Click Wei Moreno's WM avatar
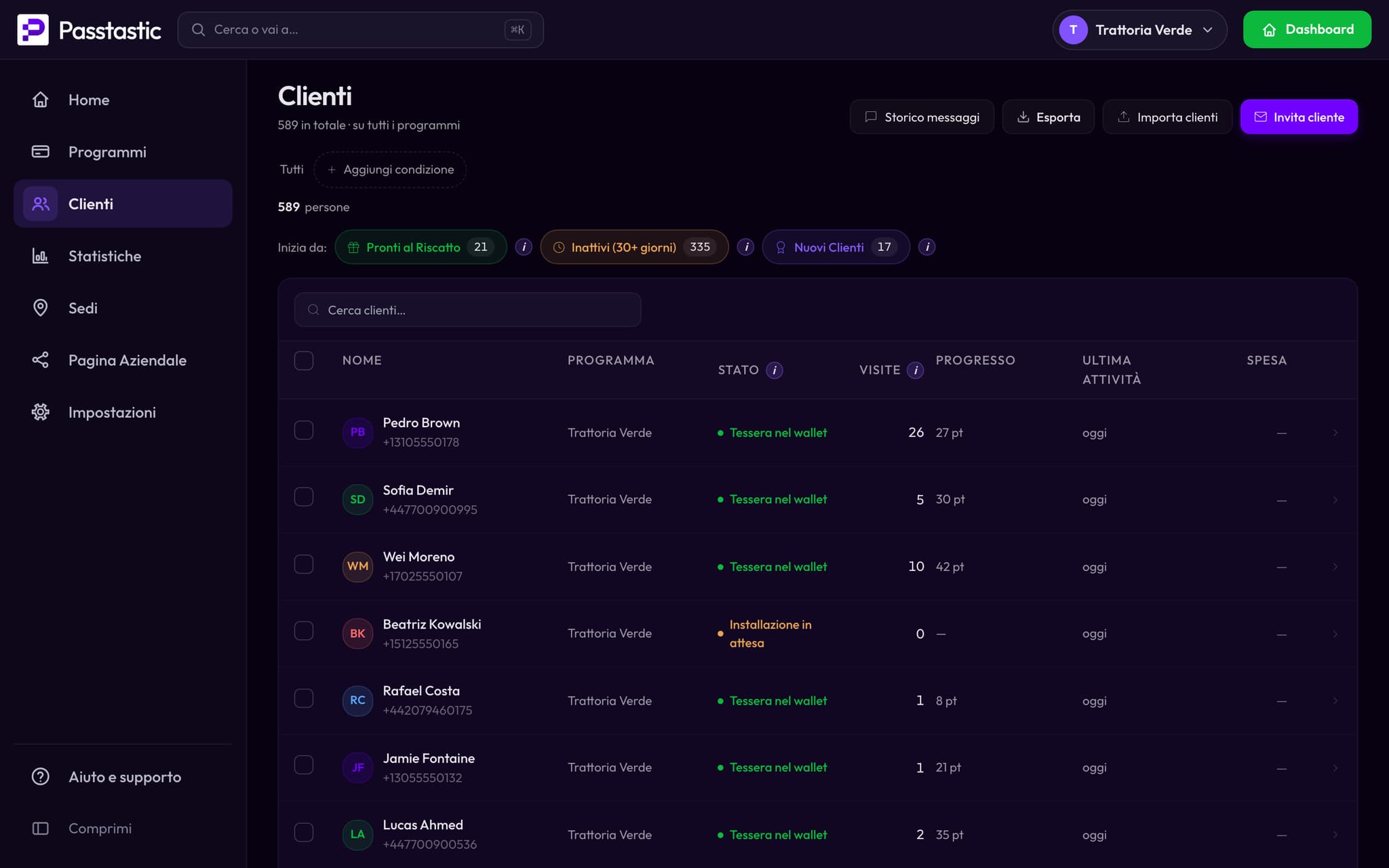1389x868 pixels. pos(357,566)
